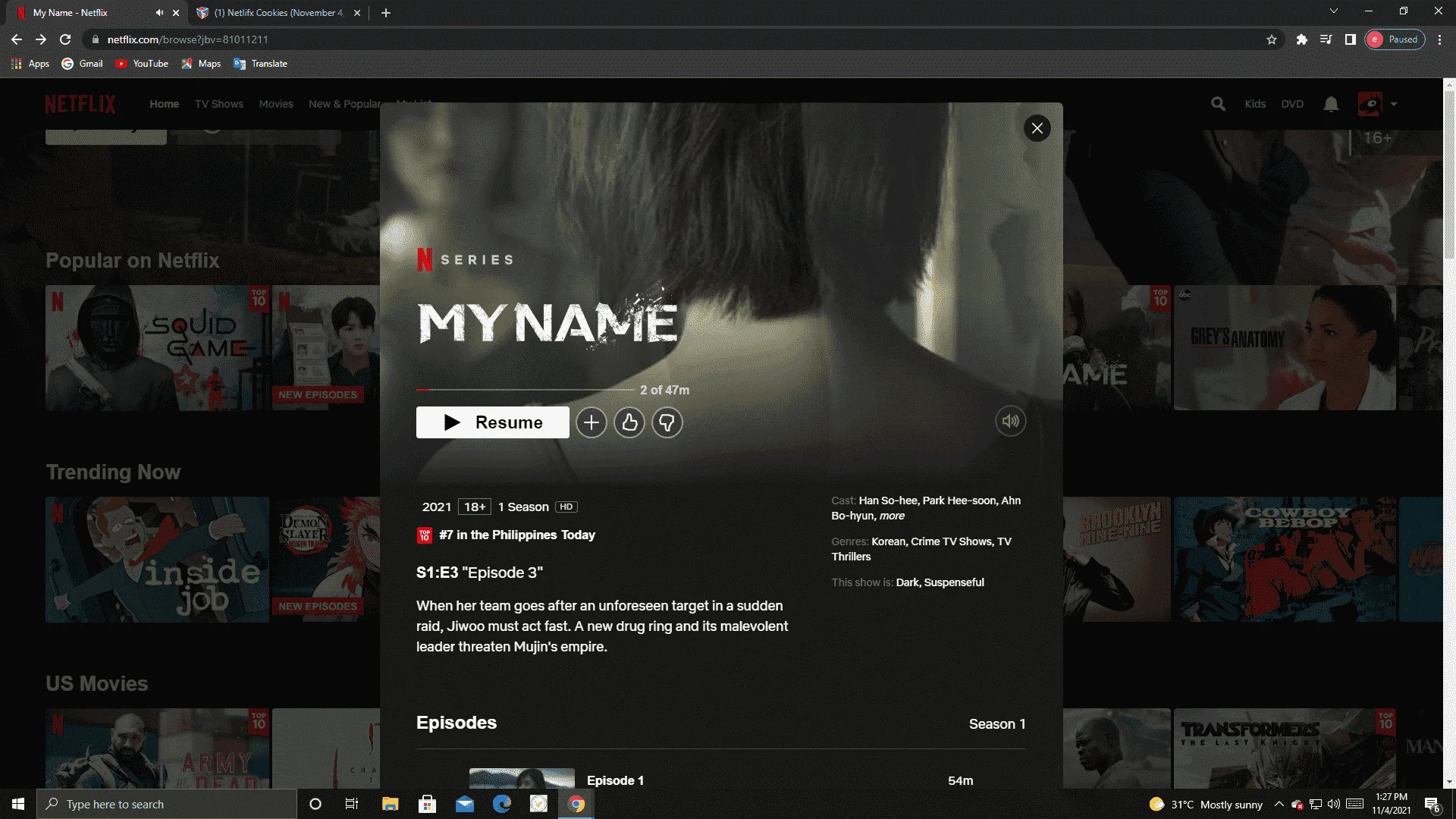The image size is (1456, 819).
Task: Open Transformers The Last Knight thumbnail
Action: (x=1285, y=748)
